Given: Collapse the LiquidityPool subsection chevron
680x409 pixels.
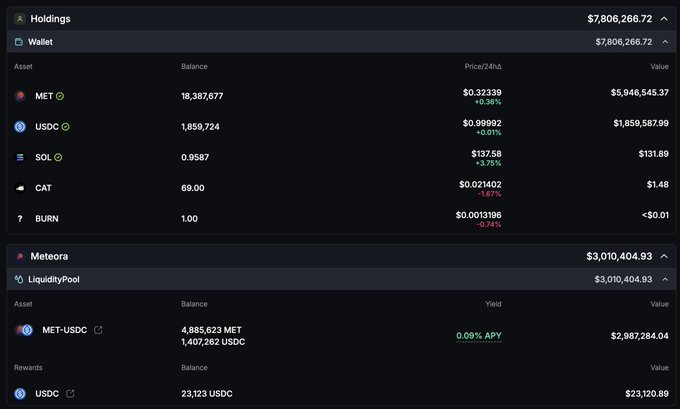Looking at the screenshot, I should (662, 279).
